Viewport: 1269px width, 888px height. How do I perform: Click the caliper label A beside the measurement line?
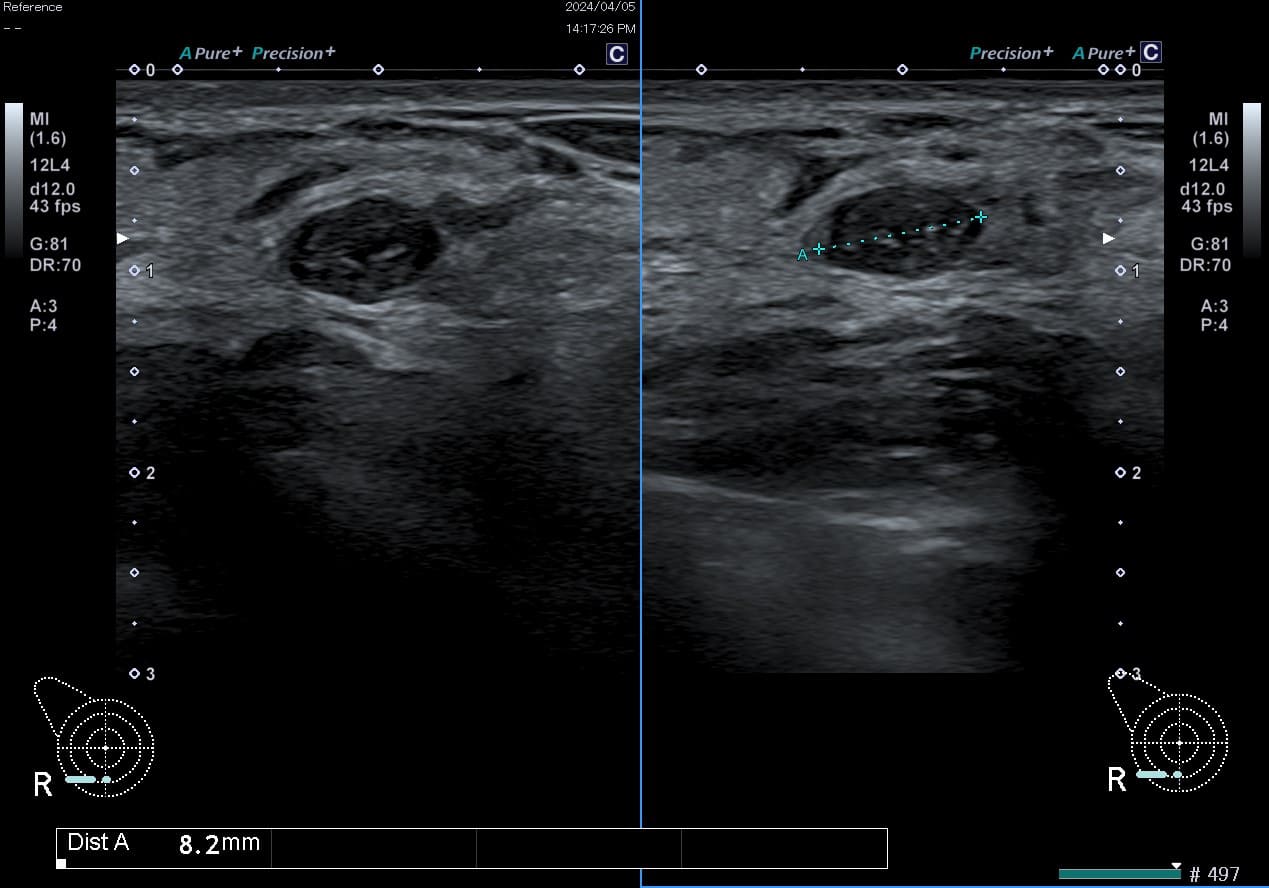802,256
